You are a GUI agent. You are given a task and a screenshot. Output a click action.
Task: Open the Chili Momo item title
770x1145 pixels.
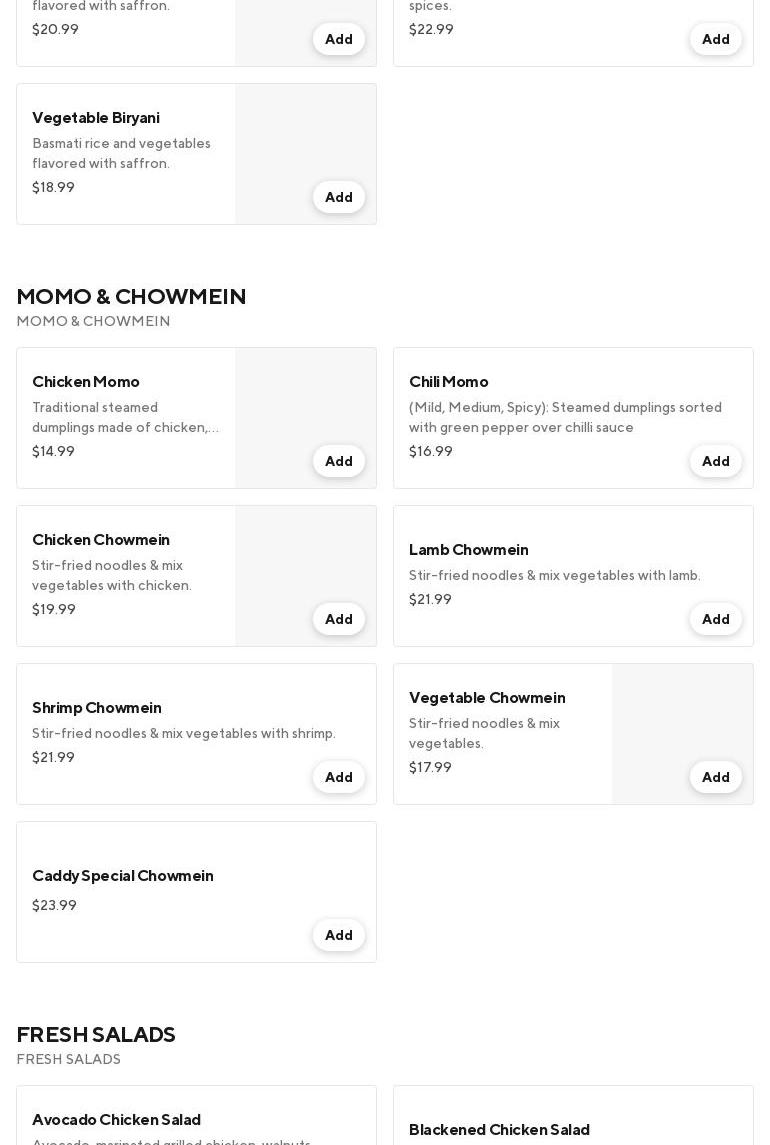coord(448,381)
